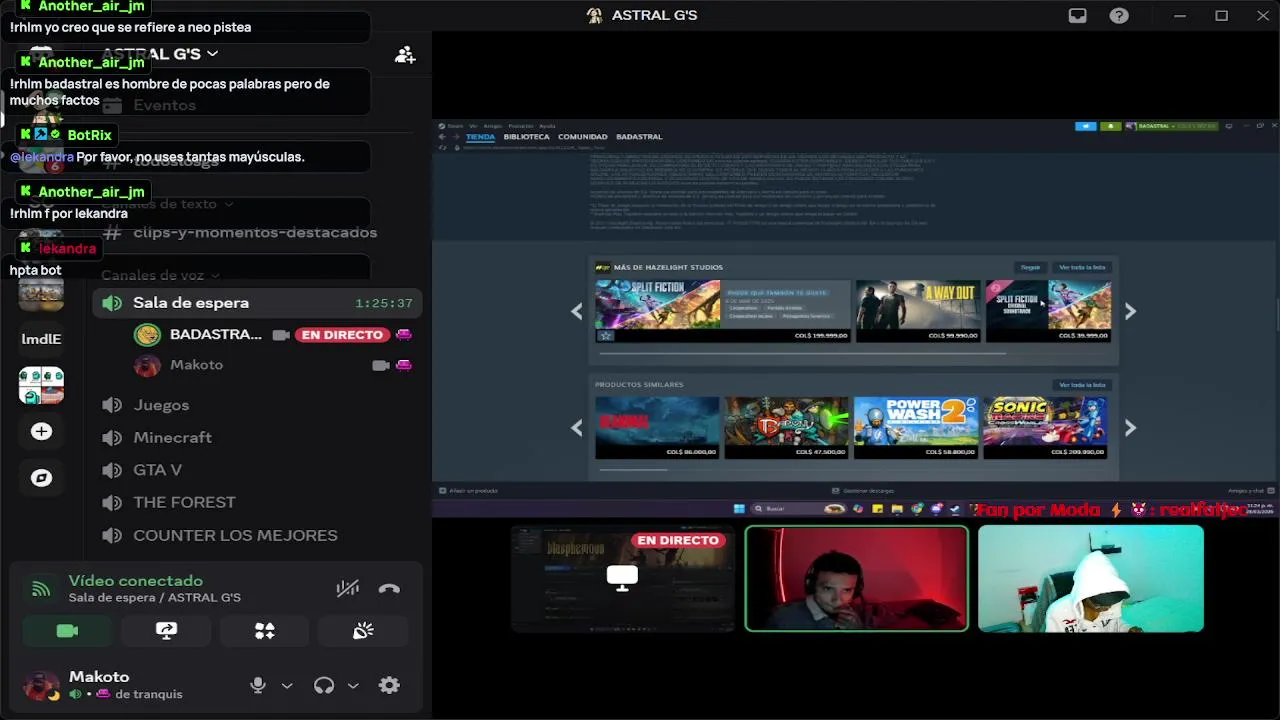Click the Vídeo conectado connection status
1280x720 pixels.
pos(135,581)
